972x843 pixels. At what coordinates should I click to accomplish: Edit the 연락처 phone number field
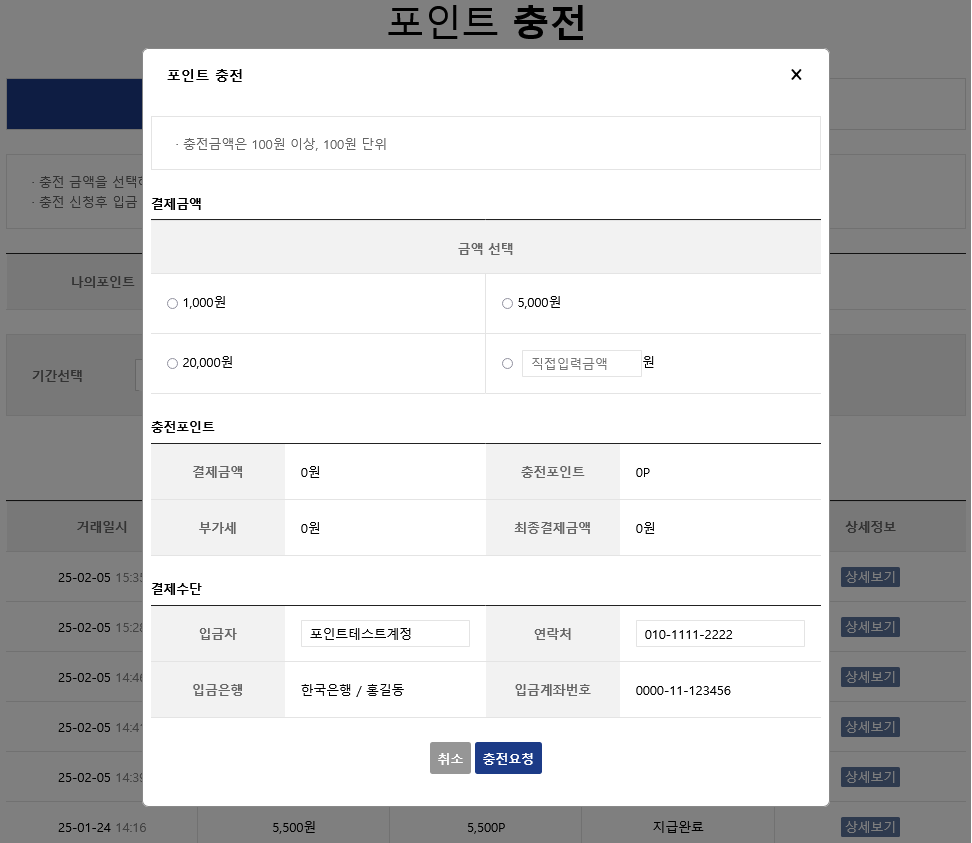tap(720, 634)
